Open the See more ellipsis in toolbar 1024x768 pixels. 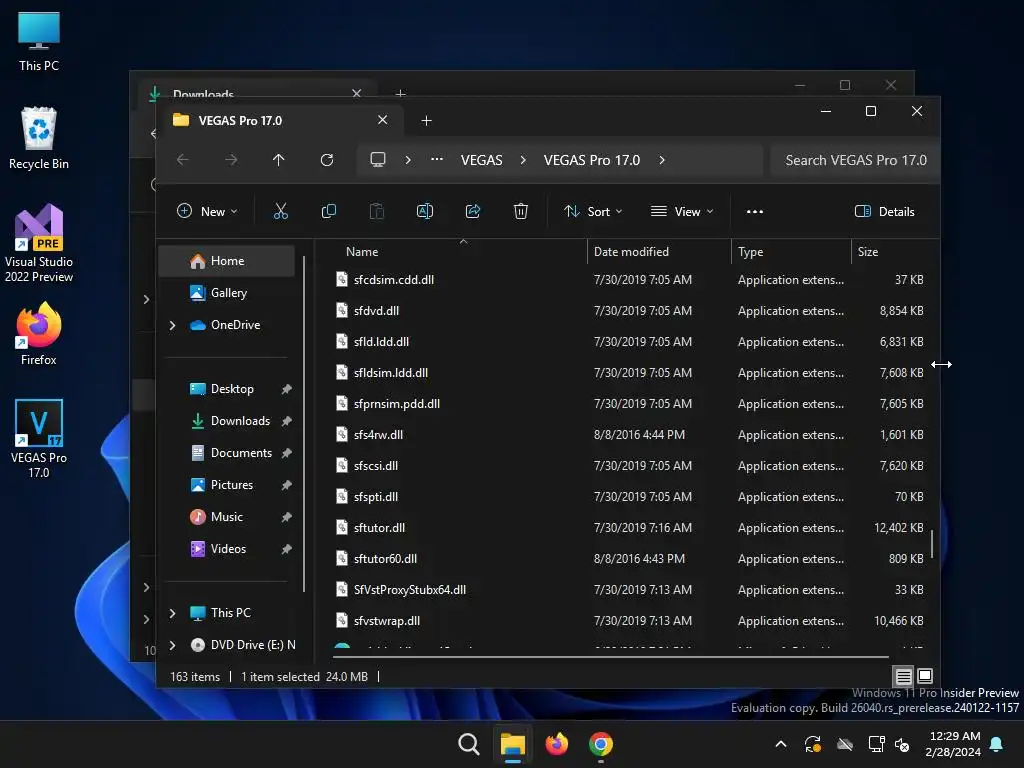tap(755, 212)
